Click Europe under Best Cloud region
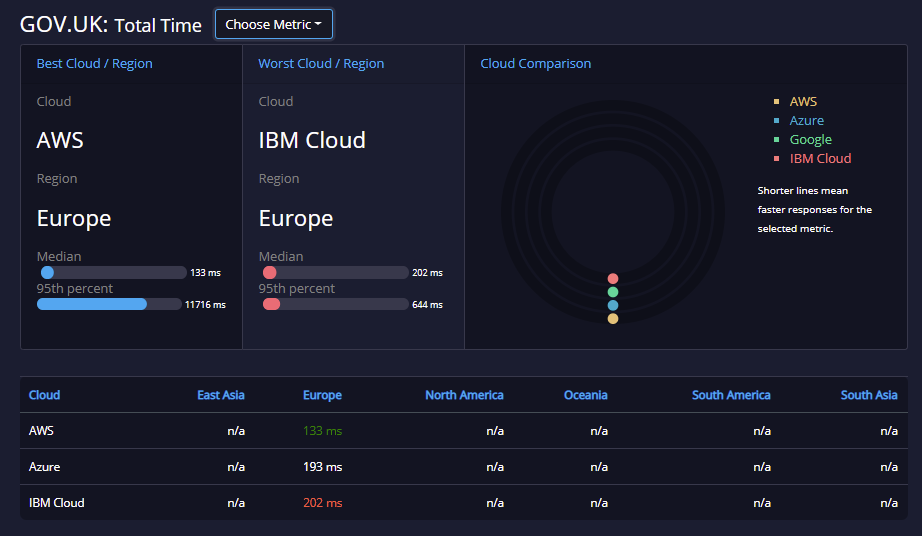The image size is (922, 536). coord(74,218)
